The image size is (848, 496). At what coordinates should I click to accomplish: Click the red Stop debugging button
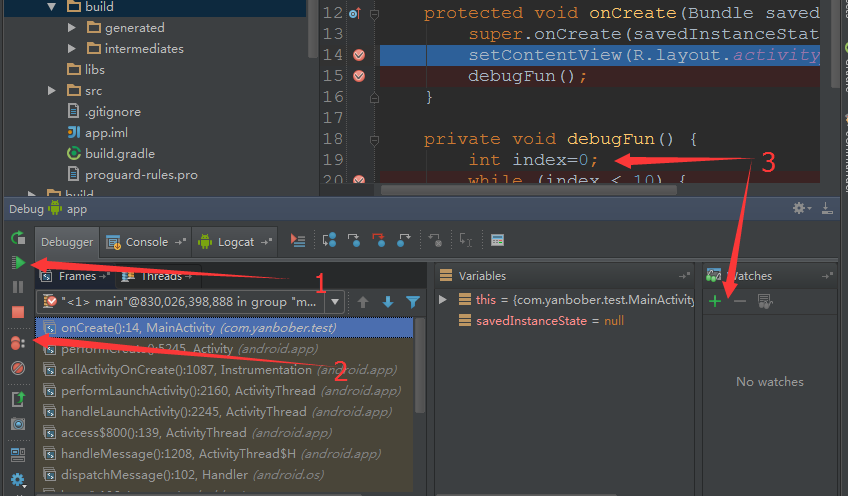pos(18,312)
